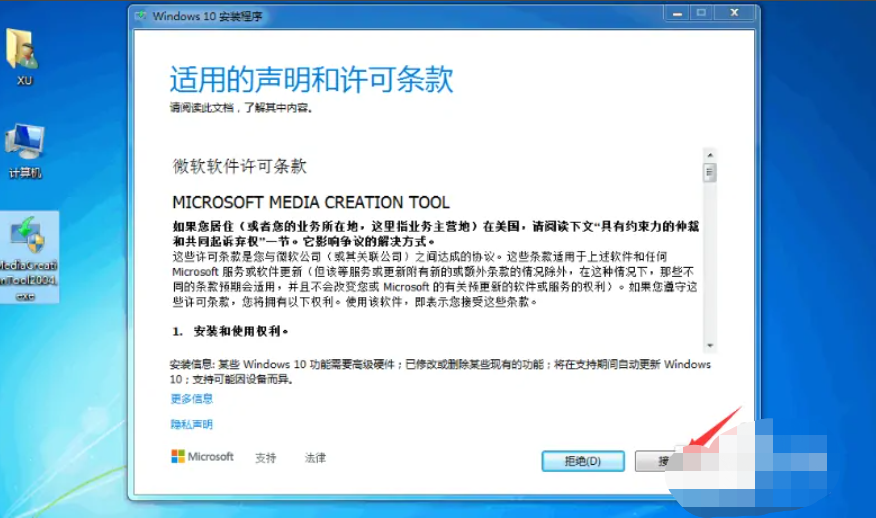Click the Microsoft logo in the footer

point(202,457)
